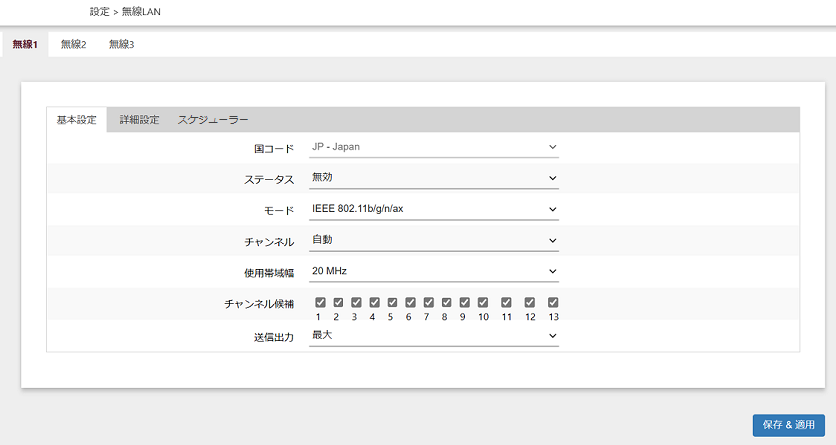Screen dimensions: 836x445
Task: Expand the チャンネル dropdown set to 自動
Action: pyautogui.click(x=433, y=240)
